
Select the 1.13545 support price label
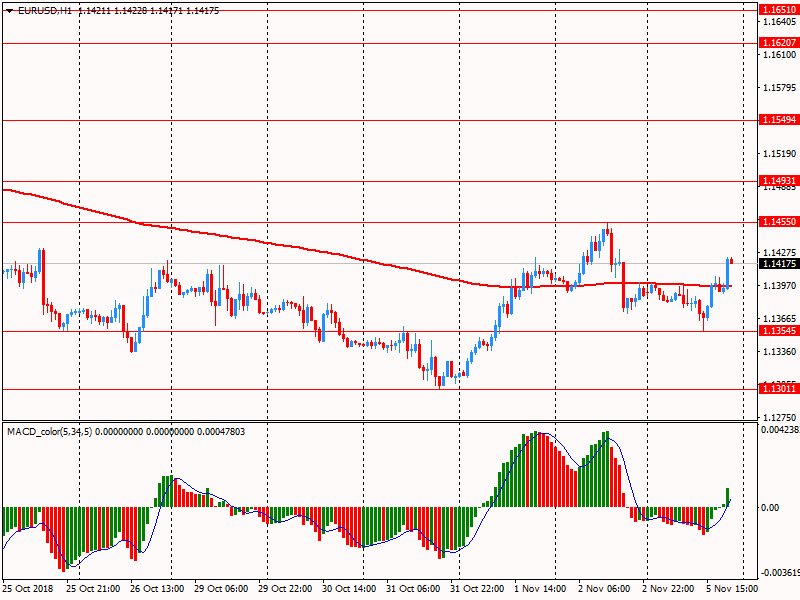pyautogui.click(x=779, y=331)
